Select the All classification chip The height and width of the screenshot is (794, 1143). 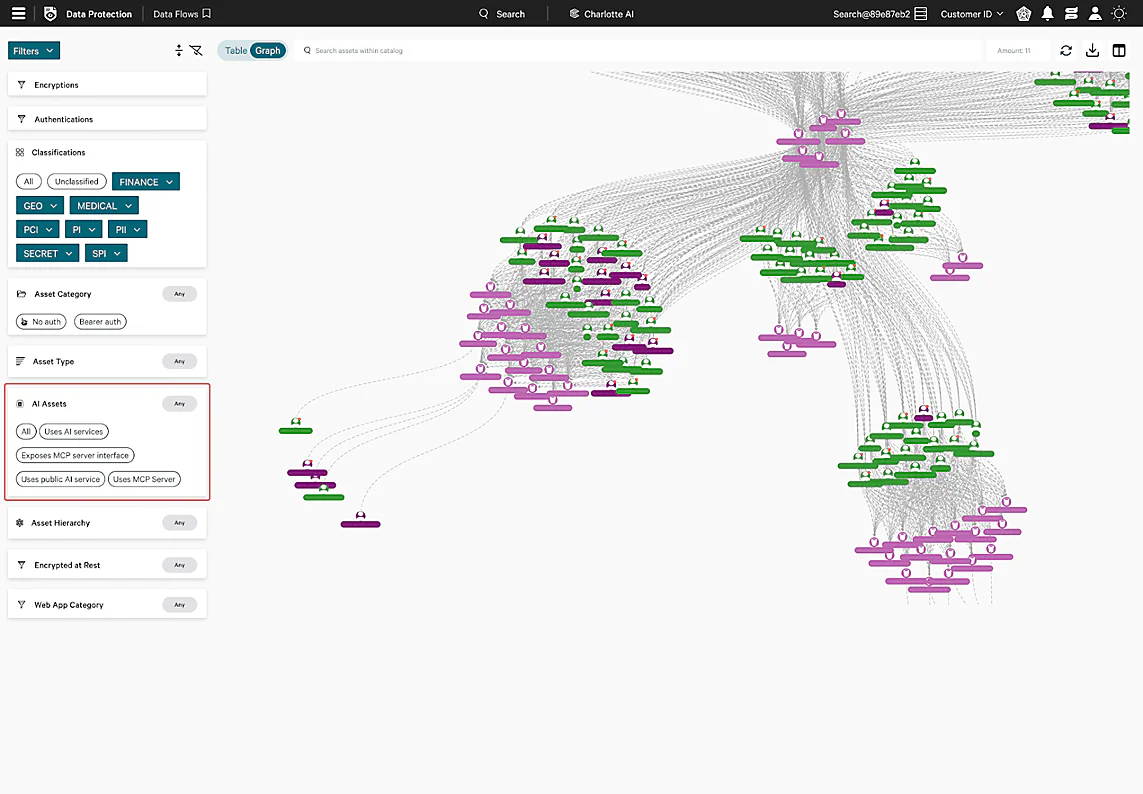coord(27,181)
